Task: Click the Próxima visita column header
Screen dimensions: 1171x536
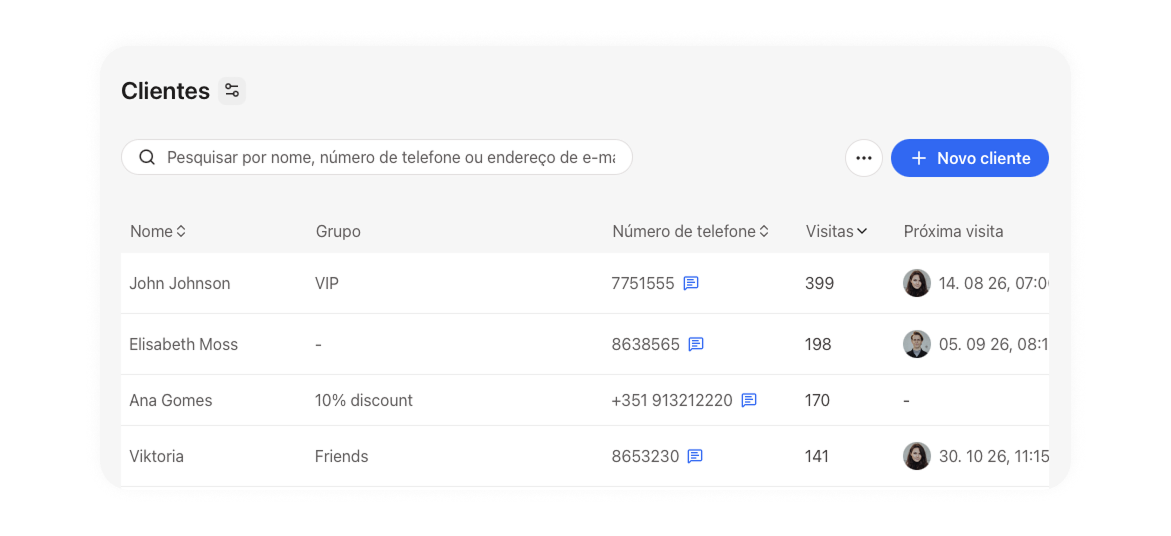Action: pos(954,231)
